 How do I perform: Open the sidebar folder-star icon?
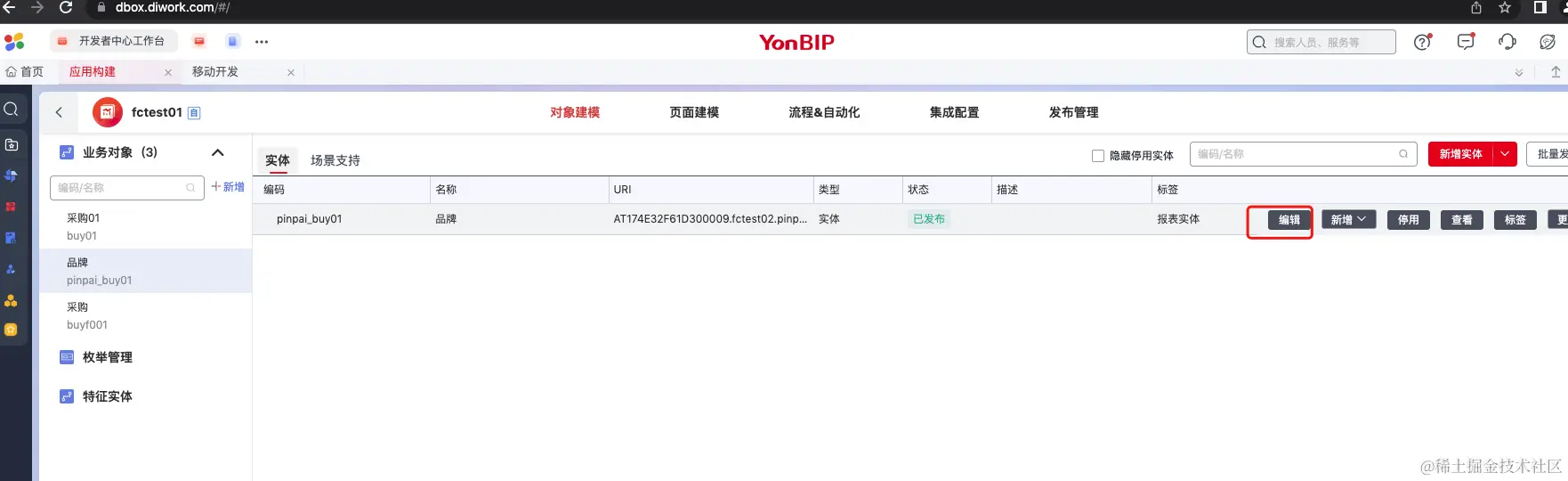(x=12, y=144)
